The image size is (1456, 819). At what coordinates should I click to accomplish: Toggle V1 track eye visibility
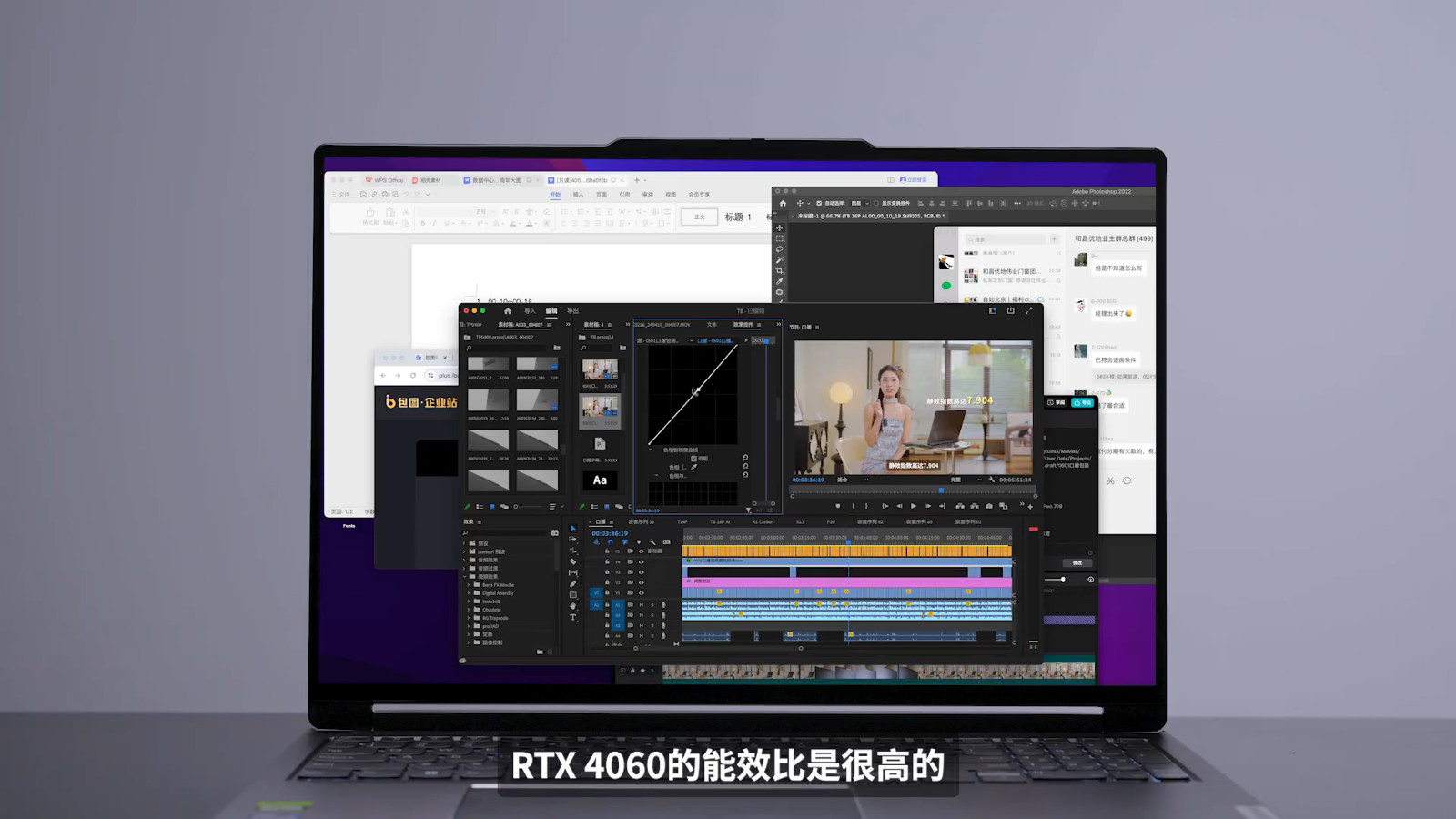pyautogui.click(x=641, y=593)
